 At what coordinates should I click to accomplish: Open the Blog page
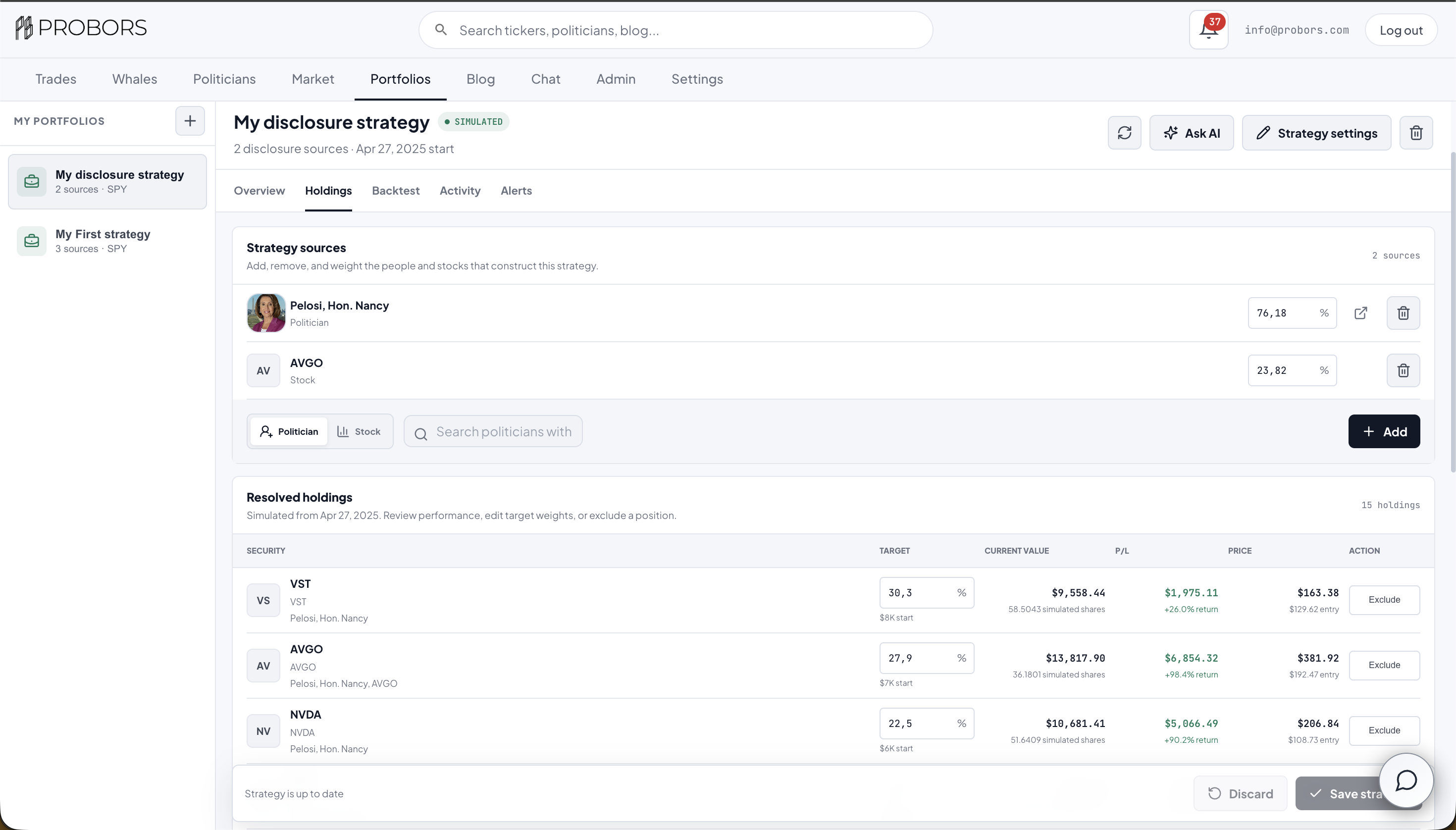point(480,79)
